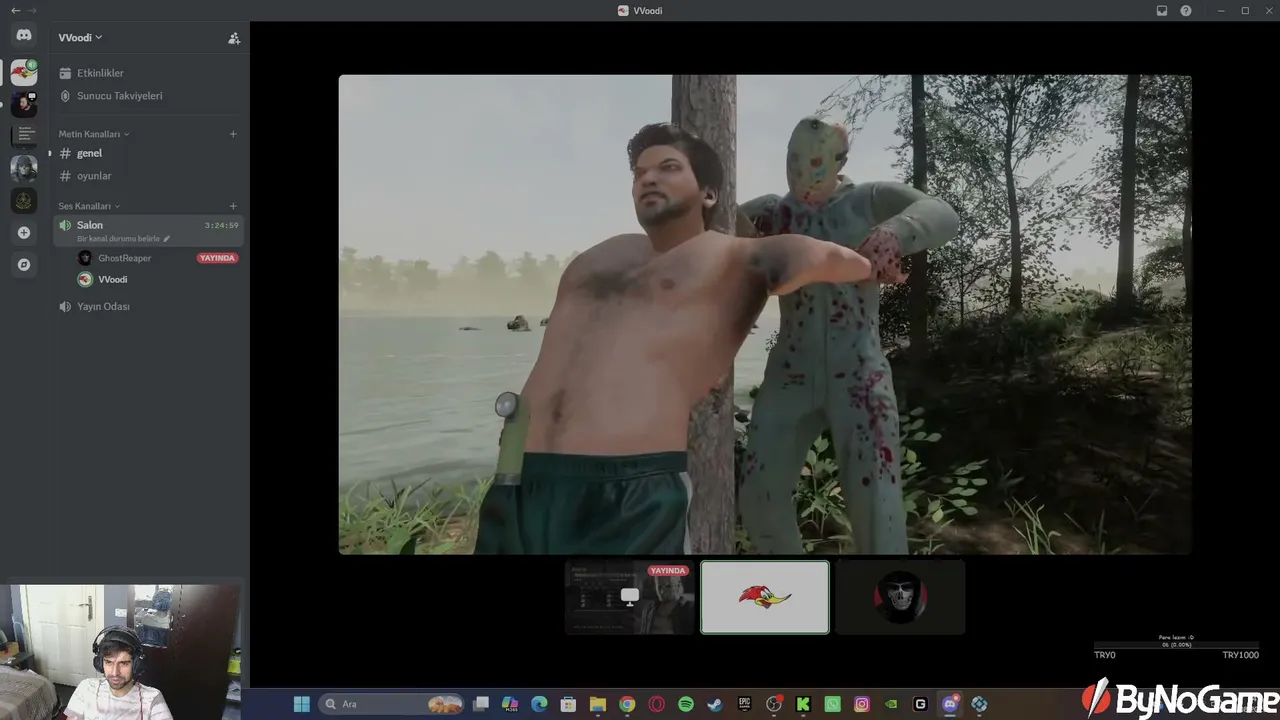
Task: Select GhostReaper in the voice channel
Action: [125, 258]
